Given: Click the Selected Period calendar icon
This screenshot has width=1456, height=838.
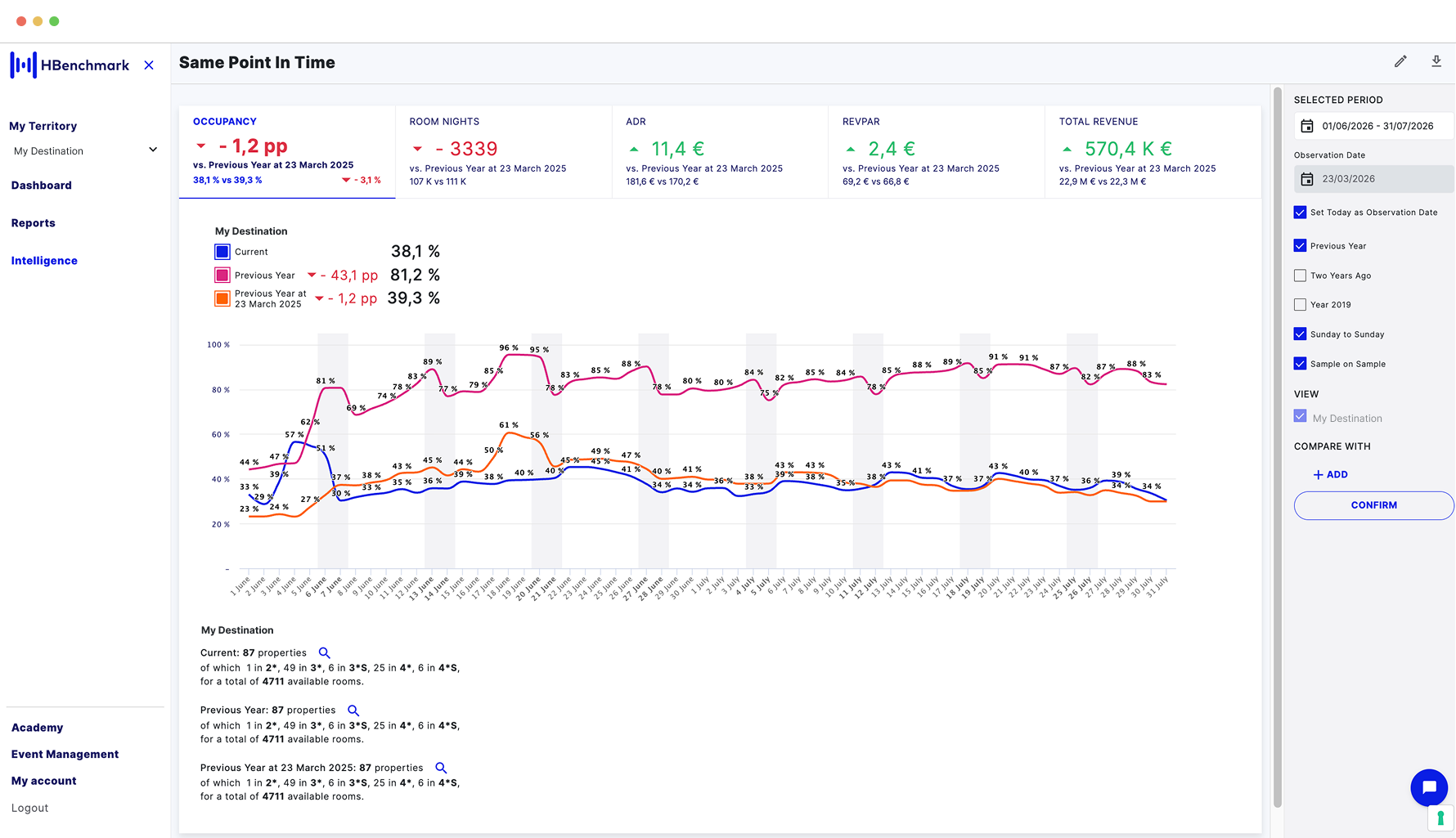Looking at the screenshot, I should click(1307, 126).
